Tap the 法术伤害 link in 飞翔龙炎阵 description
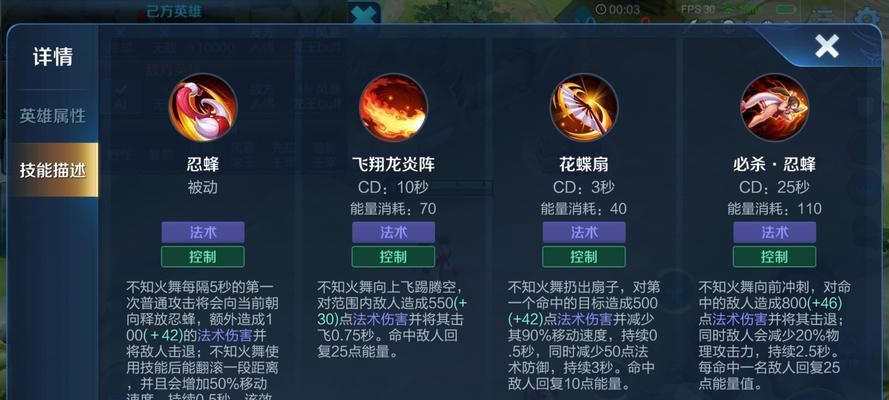This screenshot has height=400, width=889. coord(377,318)
